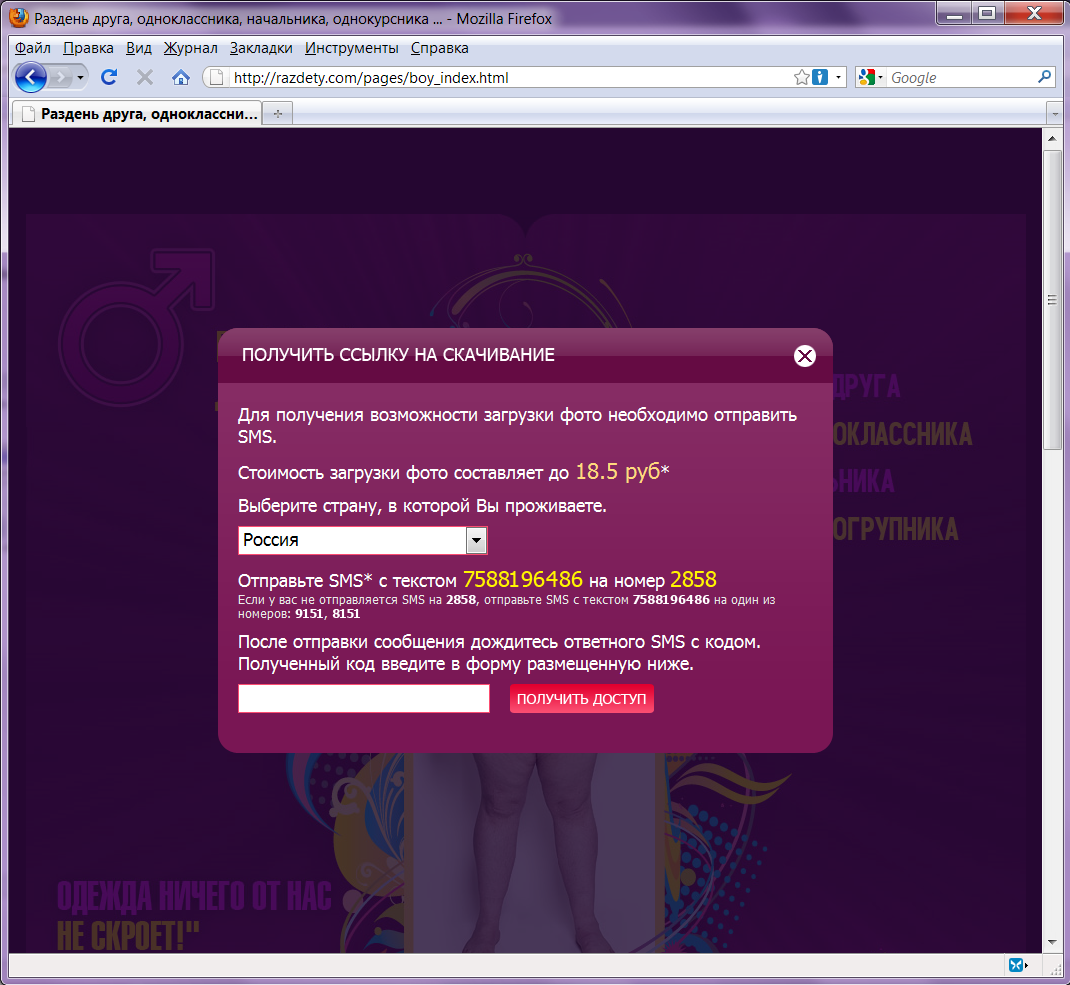Open the Россия country dropdown
1070x985 pixels.
point(362,541)
